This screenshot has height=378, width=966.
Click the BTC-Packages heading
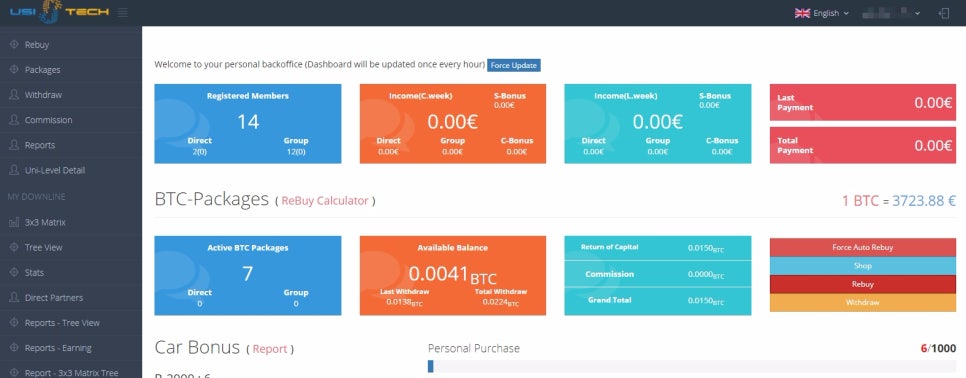(x=211, y=199)
